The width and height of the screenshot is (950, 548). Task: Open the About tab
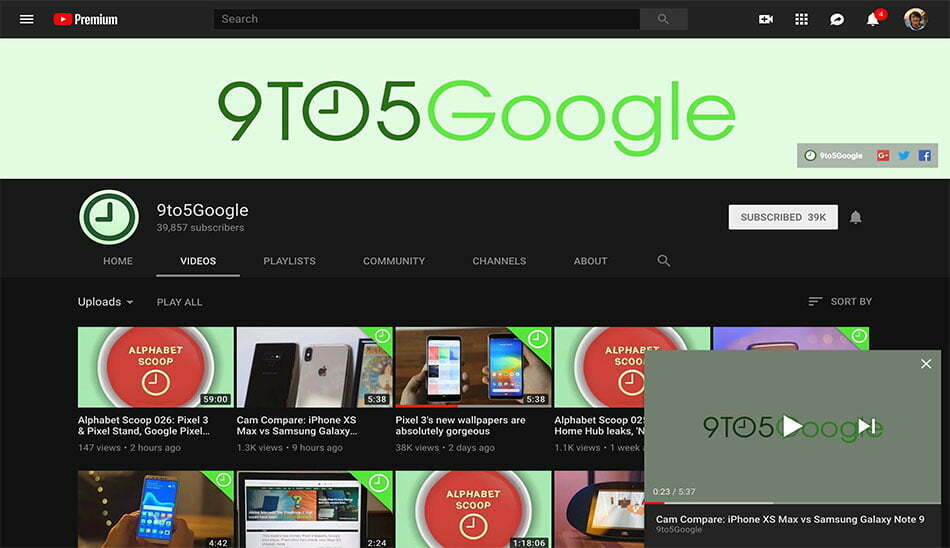(x=591, y=261)
